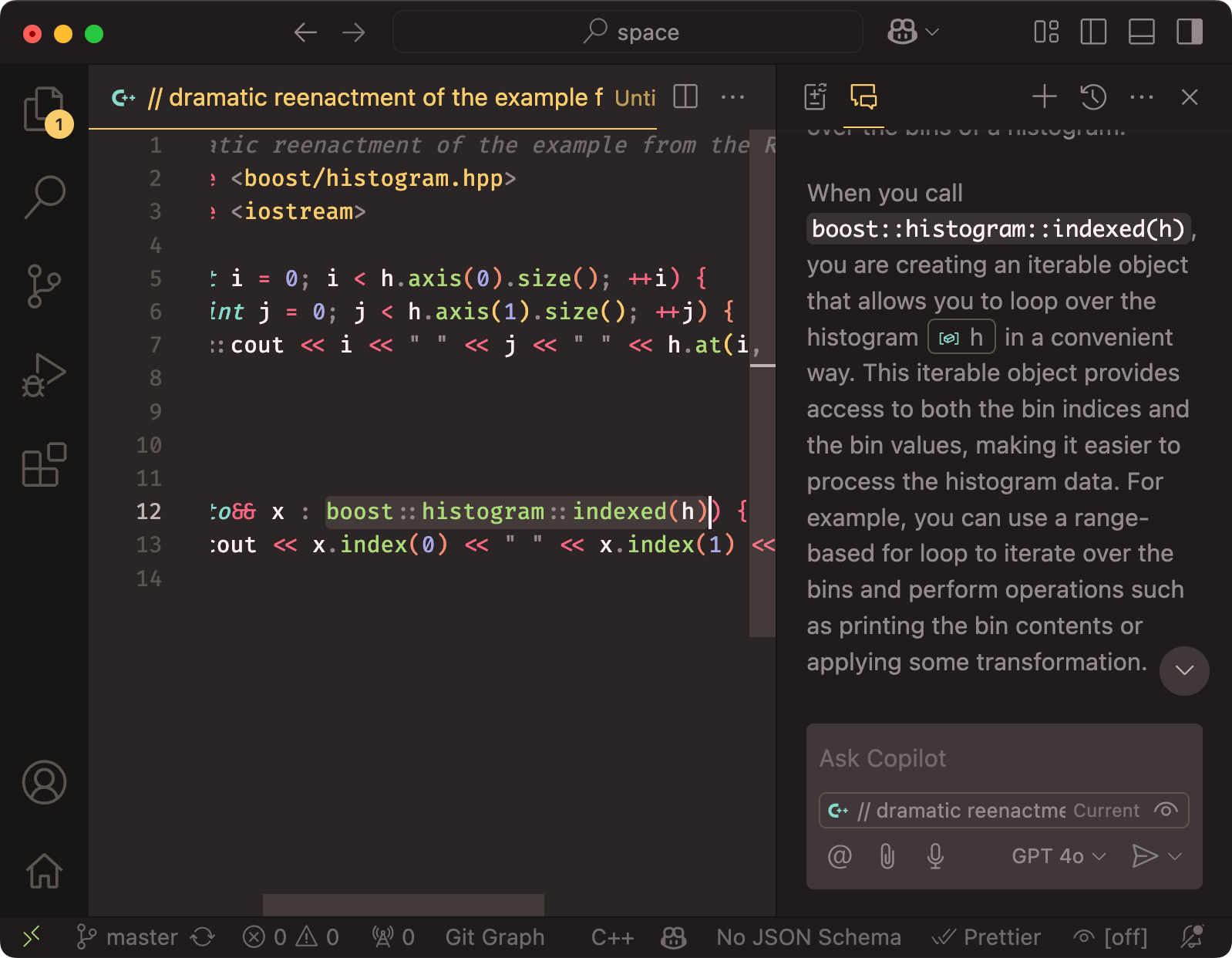Screen dimensions: 1232x958
Task: Add context with the @ button
Action: (x=840, y=856)
